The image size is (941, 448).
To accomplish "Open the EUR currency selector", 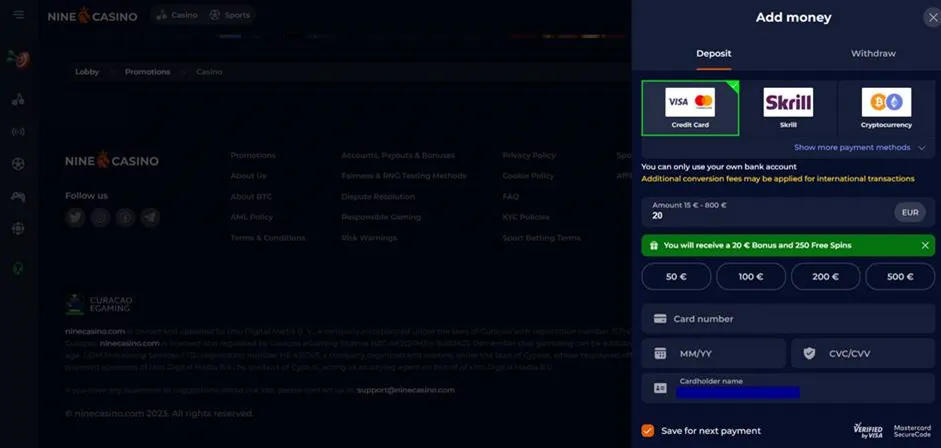I will [910, 212].
